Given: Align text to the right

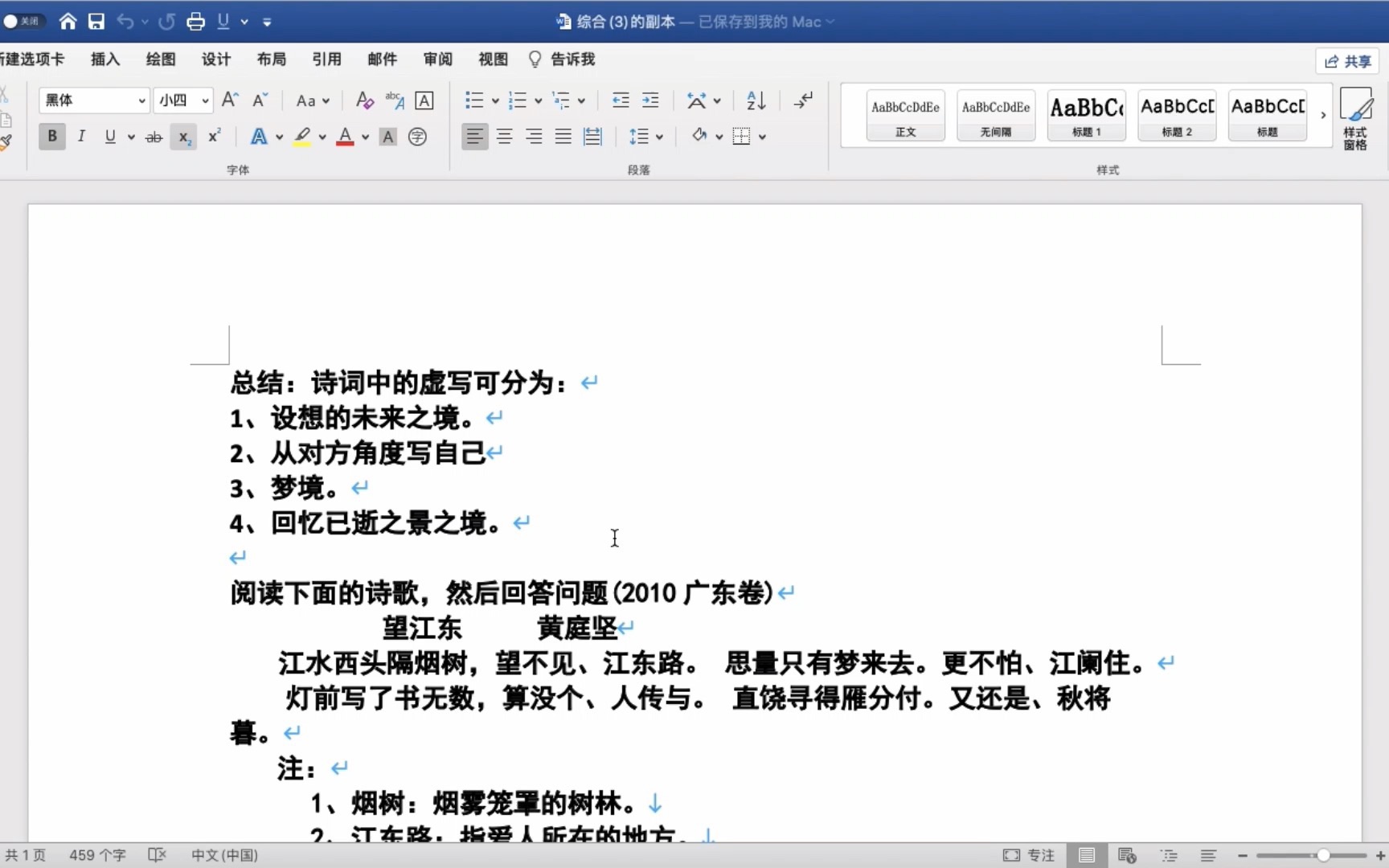Looking at the screenshot, I should [534, 137].
